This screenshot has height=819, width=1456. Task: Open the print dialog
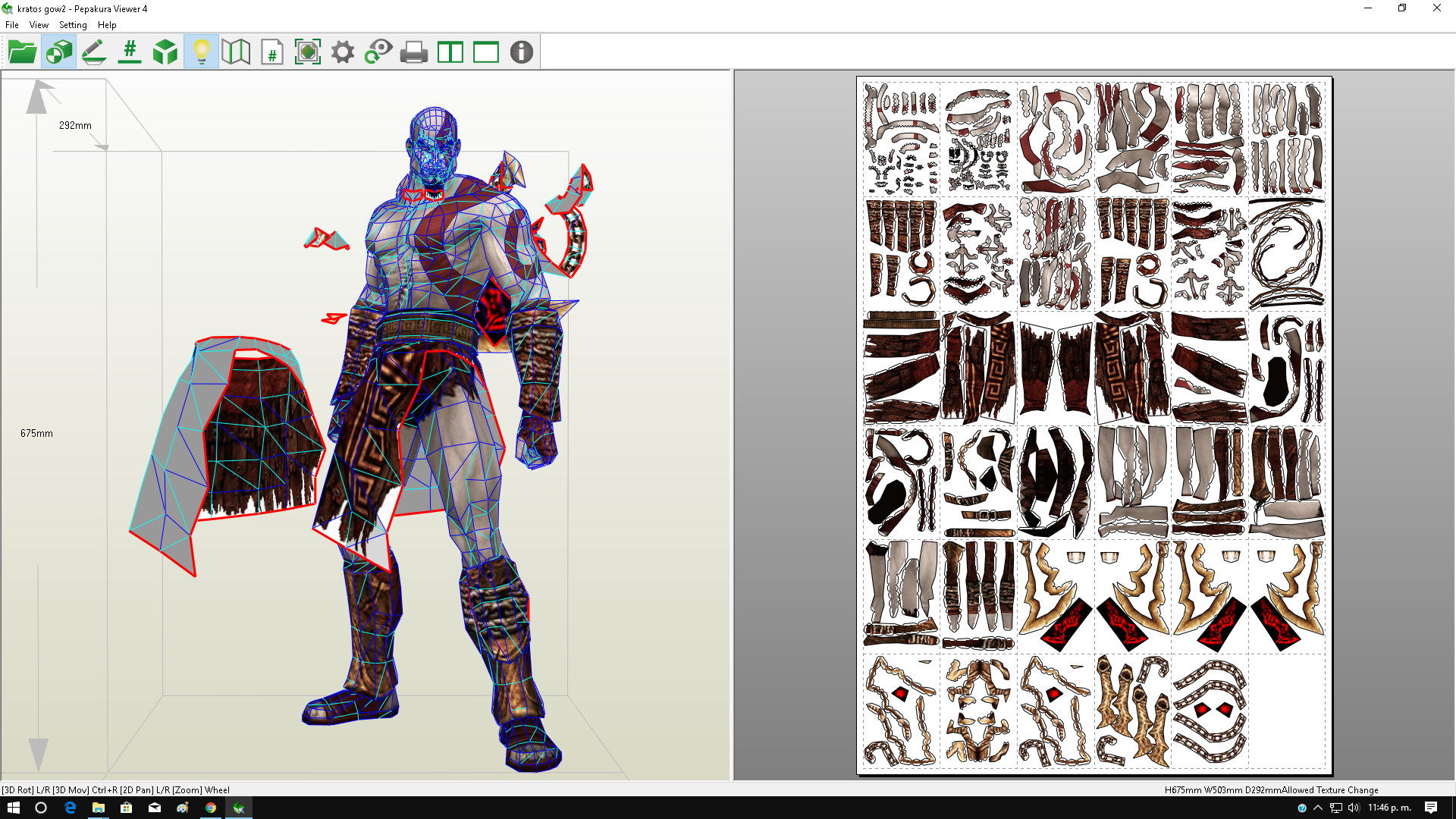point(413,52)
